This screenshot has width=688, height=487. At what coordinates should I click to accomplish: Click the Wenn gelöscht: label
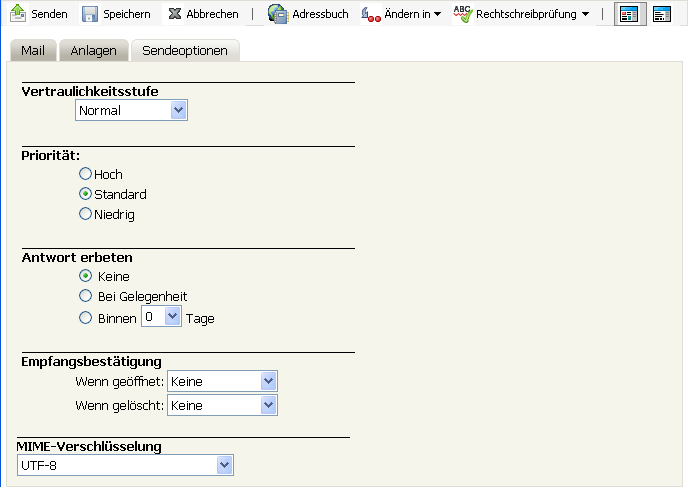point(119,405)
